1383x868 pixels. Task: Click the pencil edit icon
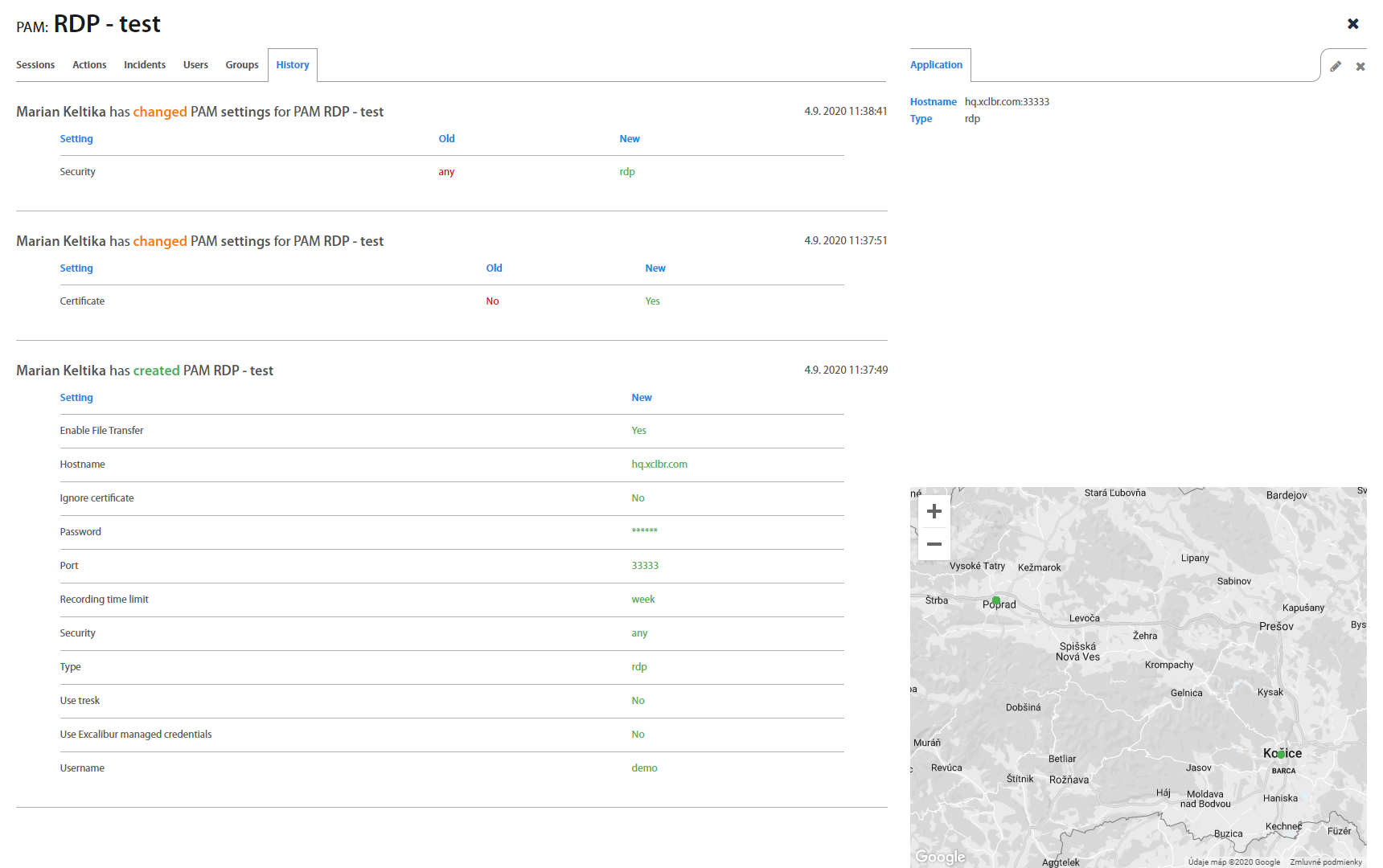point(1336,67)
